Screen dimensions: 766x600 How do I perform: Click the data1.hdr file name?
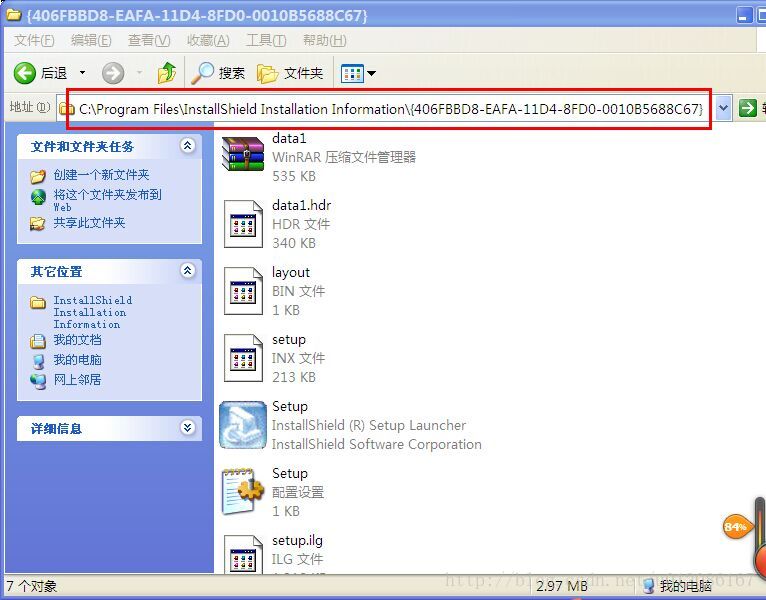point(301,205)
